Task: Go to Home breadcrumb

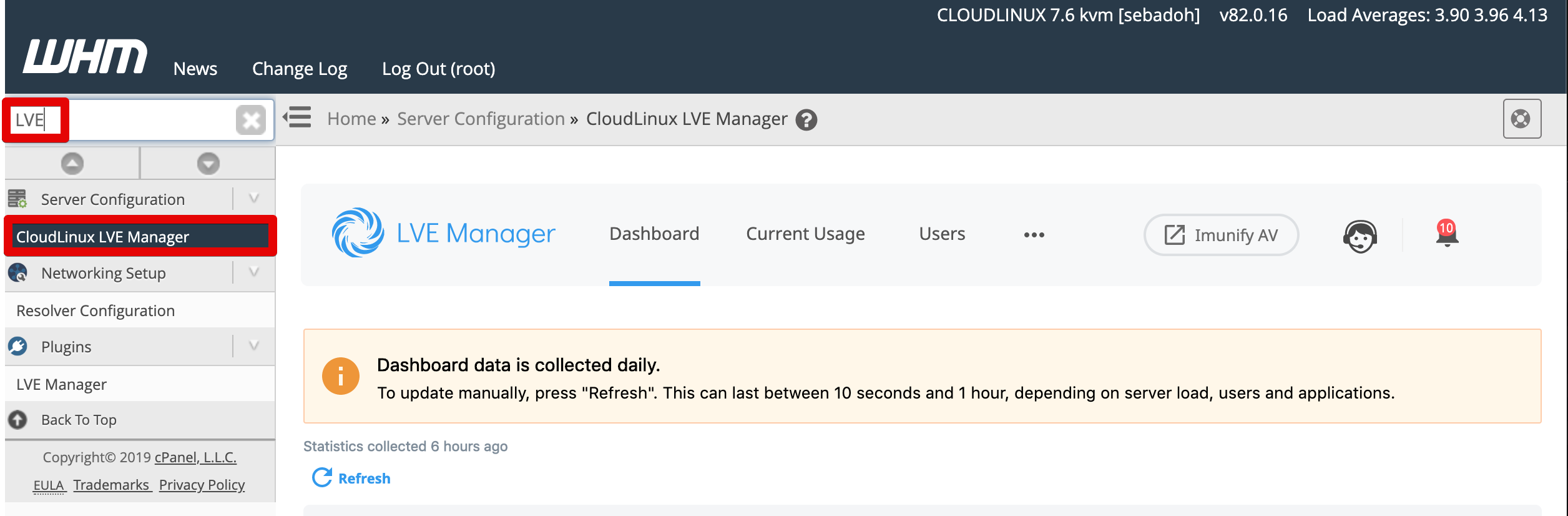Action: point(351,119)
